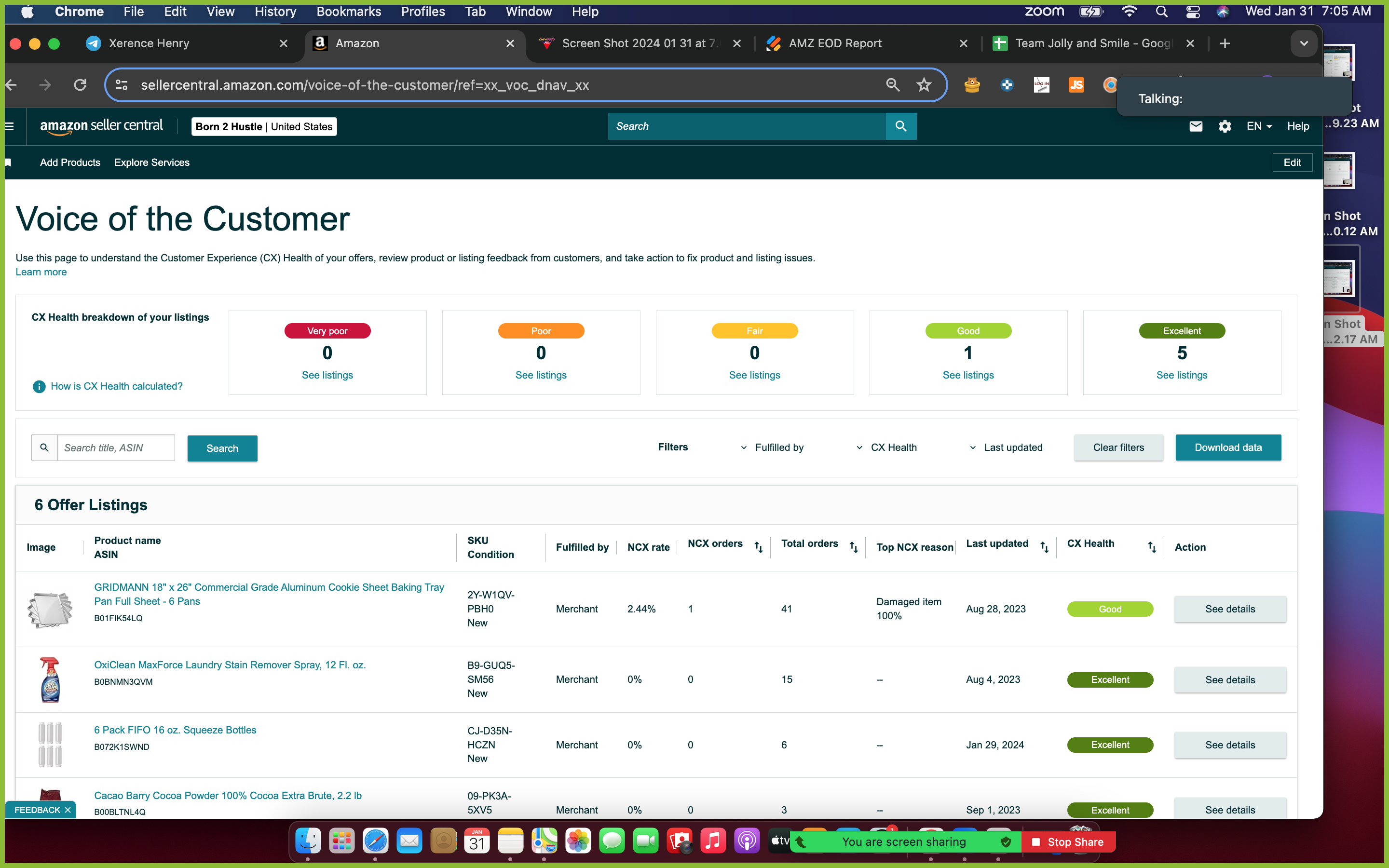
Task: Open Photos app from the dock
Action: (x=578, y=841)
